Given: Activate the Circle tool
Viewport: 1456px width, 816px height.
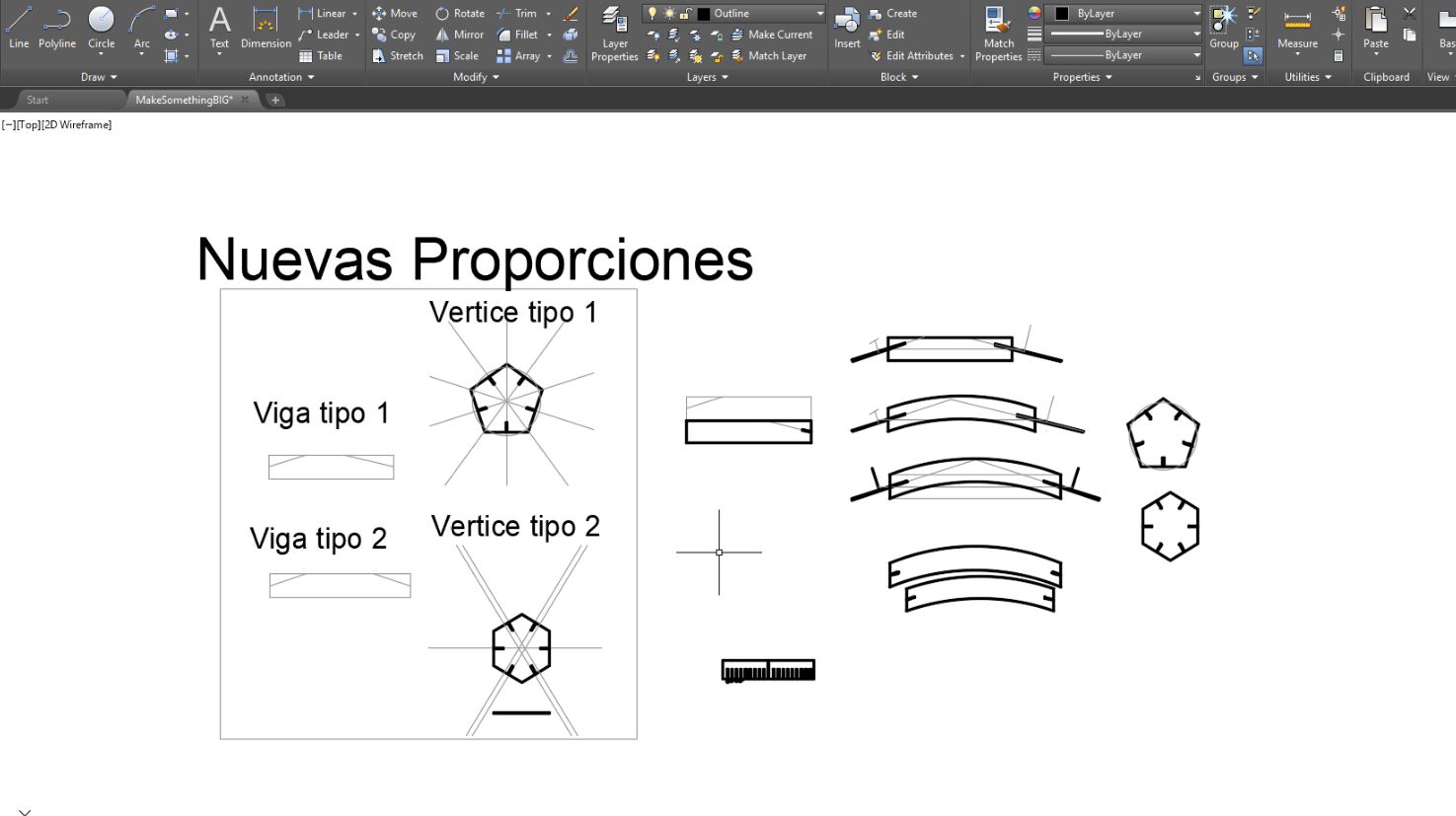Looking at the screenshot, I should click(102, 28).
